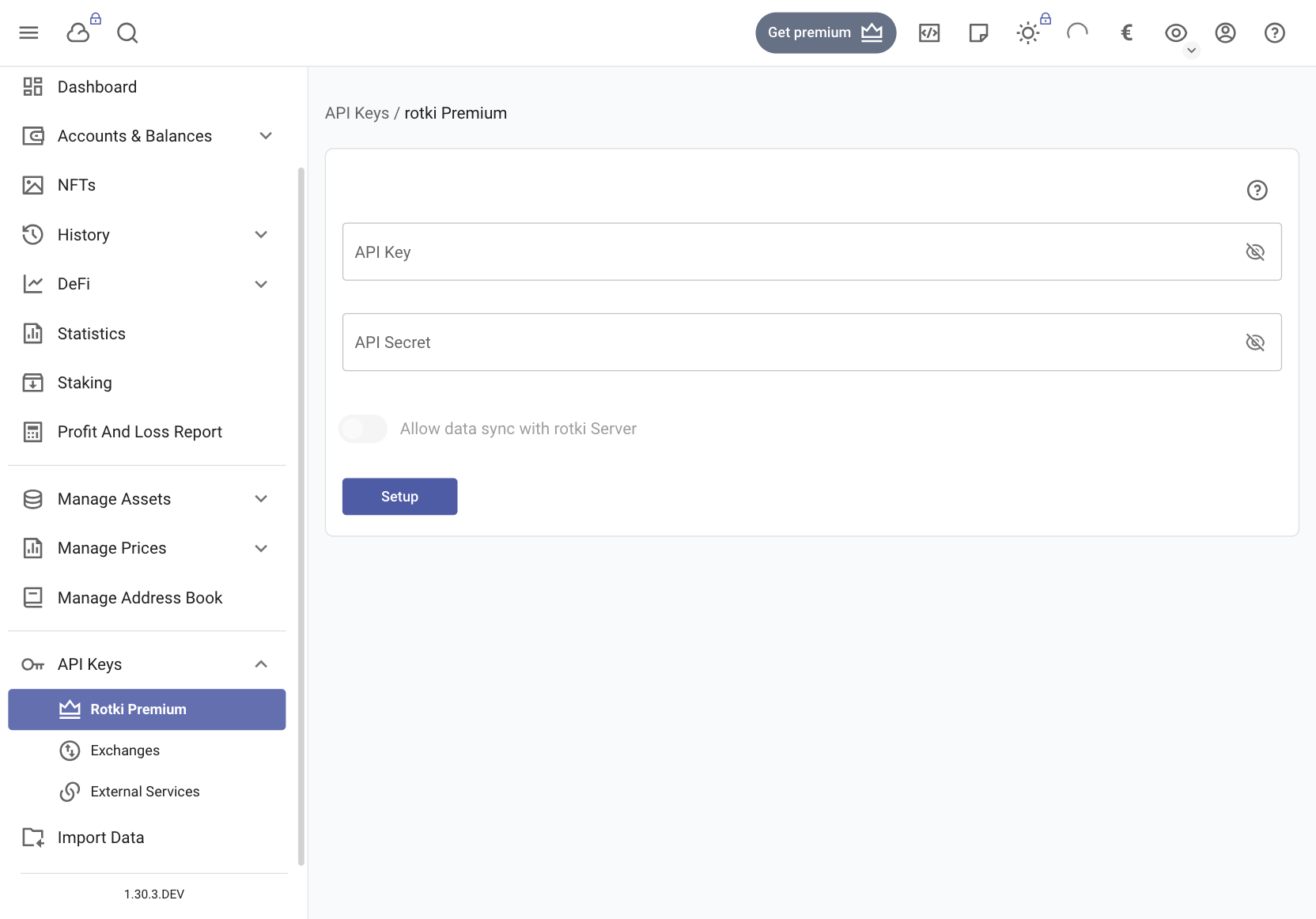
Task: Click the NFTs image icon
Action: 32,185
